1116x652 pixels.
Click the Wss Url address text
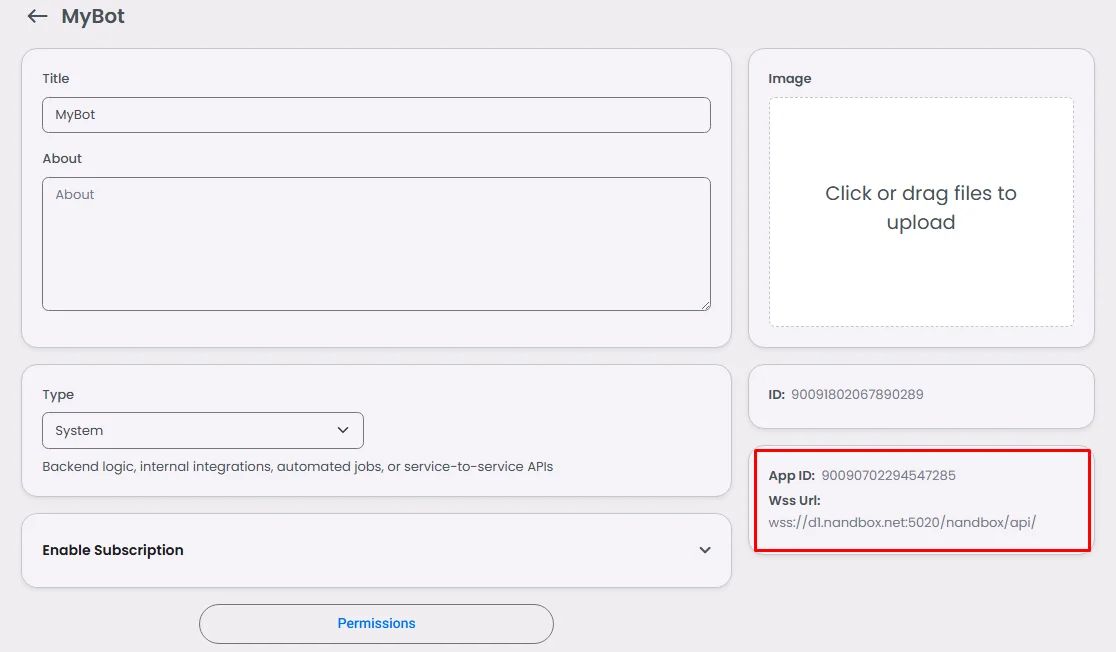coord(902,522)
